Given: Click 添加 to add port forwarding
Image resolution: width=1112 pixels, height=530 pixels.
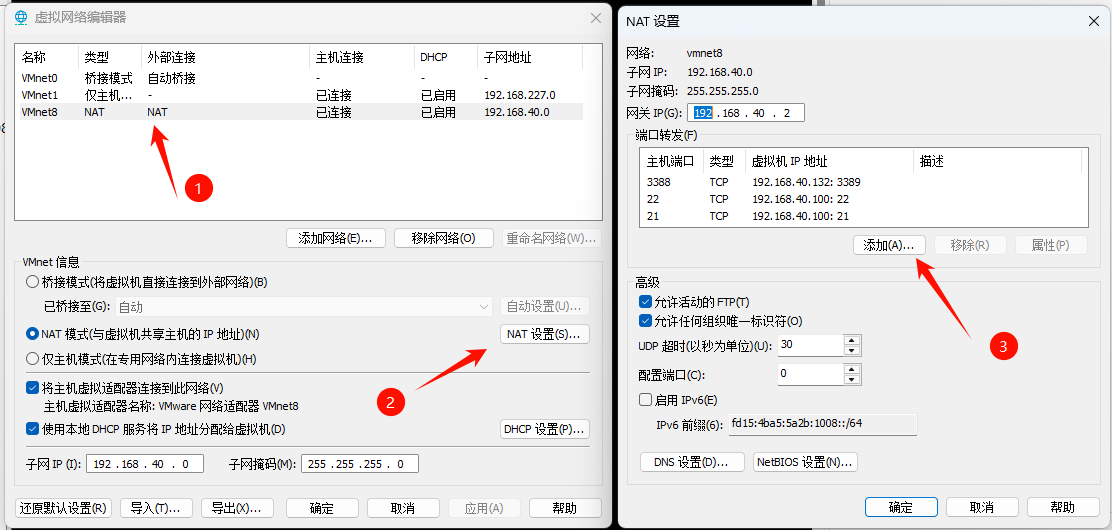Looking at the screenshot, I should (x=889, y=245).
